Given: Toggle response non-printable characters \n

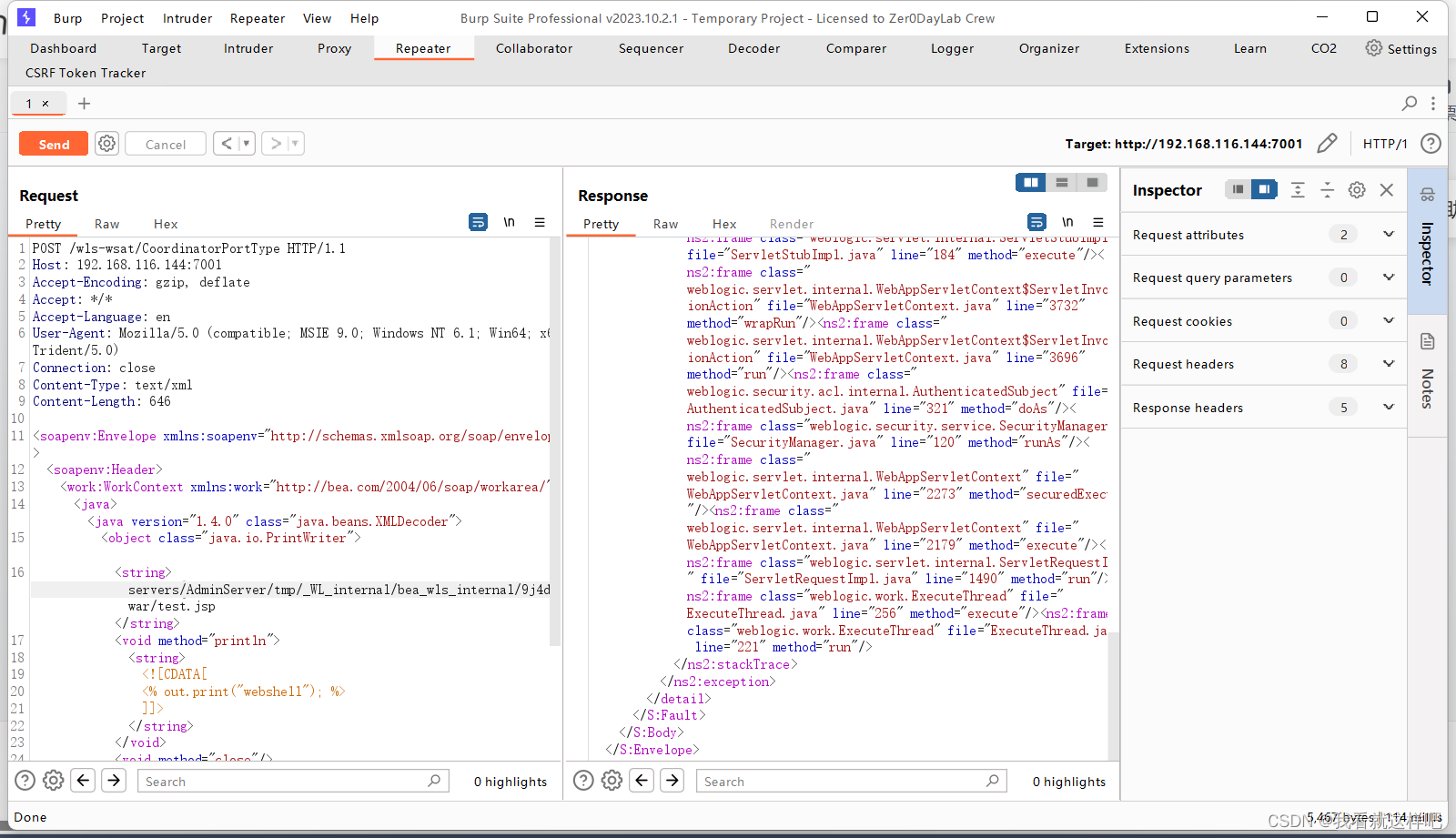Looking at the screenshot, I should tap(1068, 222).
